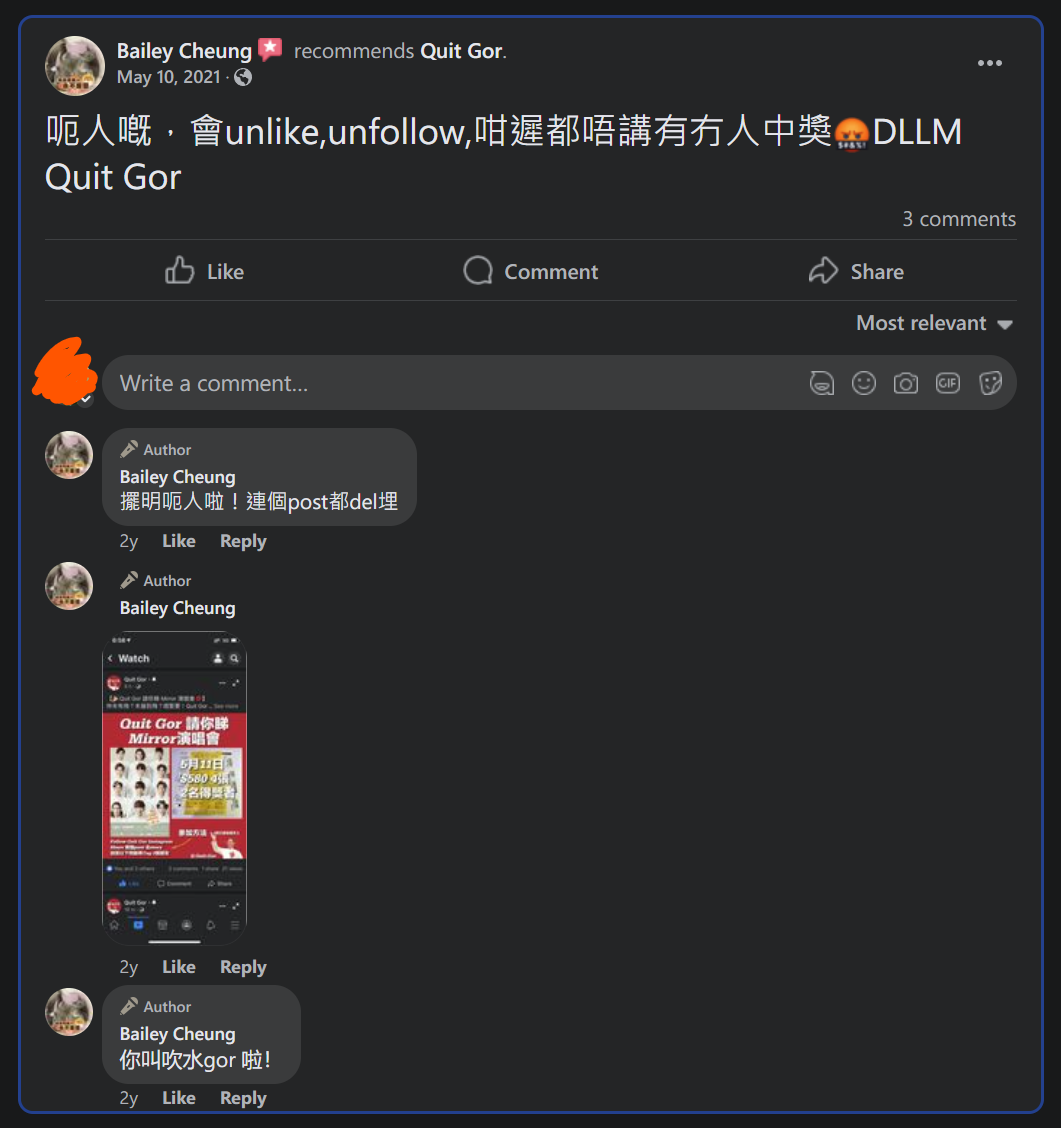Viewport: 1061px width, 1128px height.
Task: Open the GIF picker in comment box
Action: pyautogui.click(x=947, y=383)
